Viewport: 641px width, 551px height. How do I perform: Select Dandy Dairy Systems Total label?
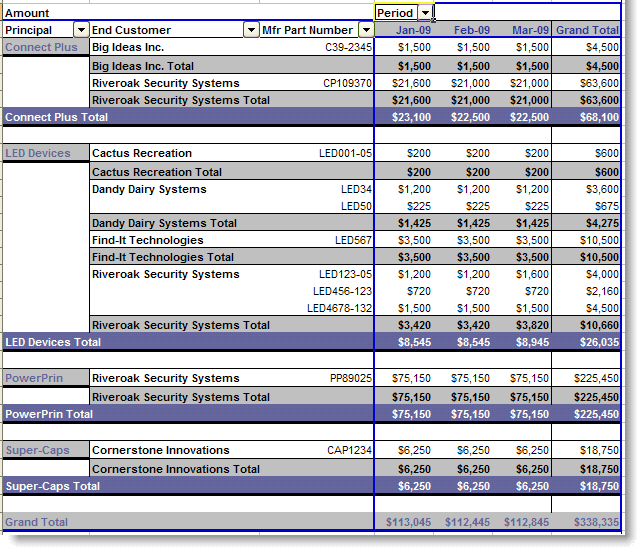point(164,223)
